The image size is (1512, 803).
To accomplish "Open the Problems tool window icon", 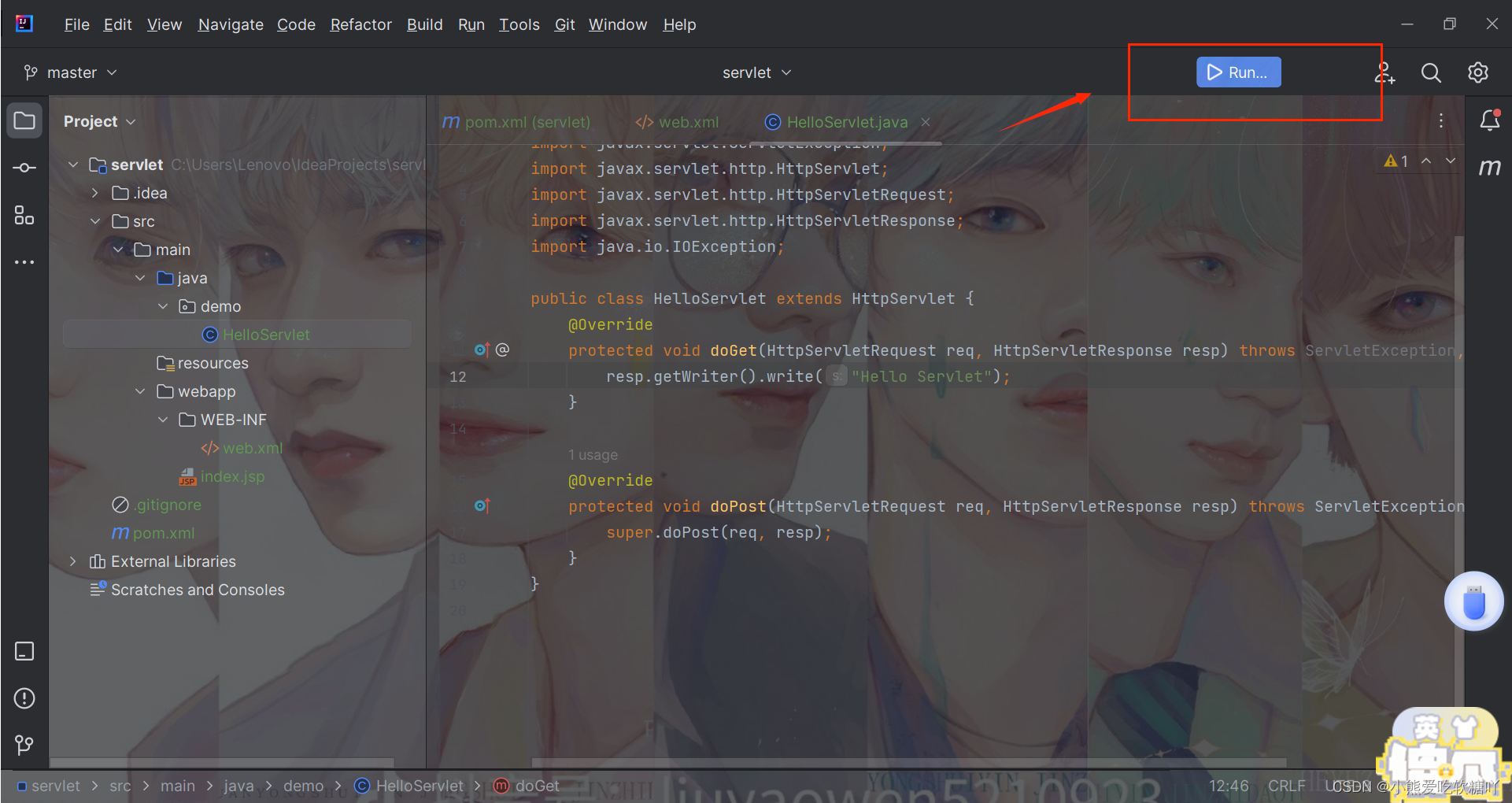I will [24, 698].
